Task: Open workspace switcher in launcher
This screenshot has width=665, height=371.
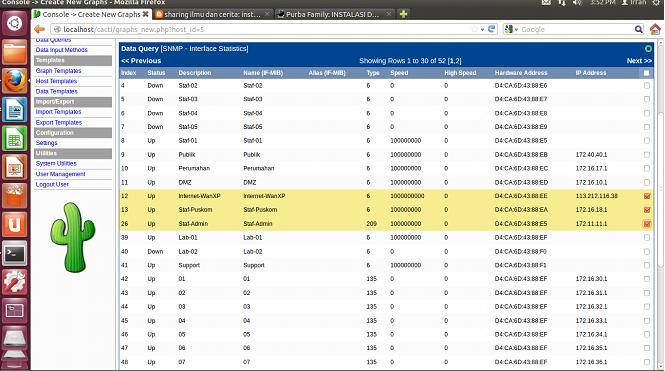Action: [14, 311]
